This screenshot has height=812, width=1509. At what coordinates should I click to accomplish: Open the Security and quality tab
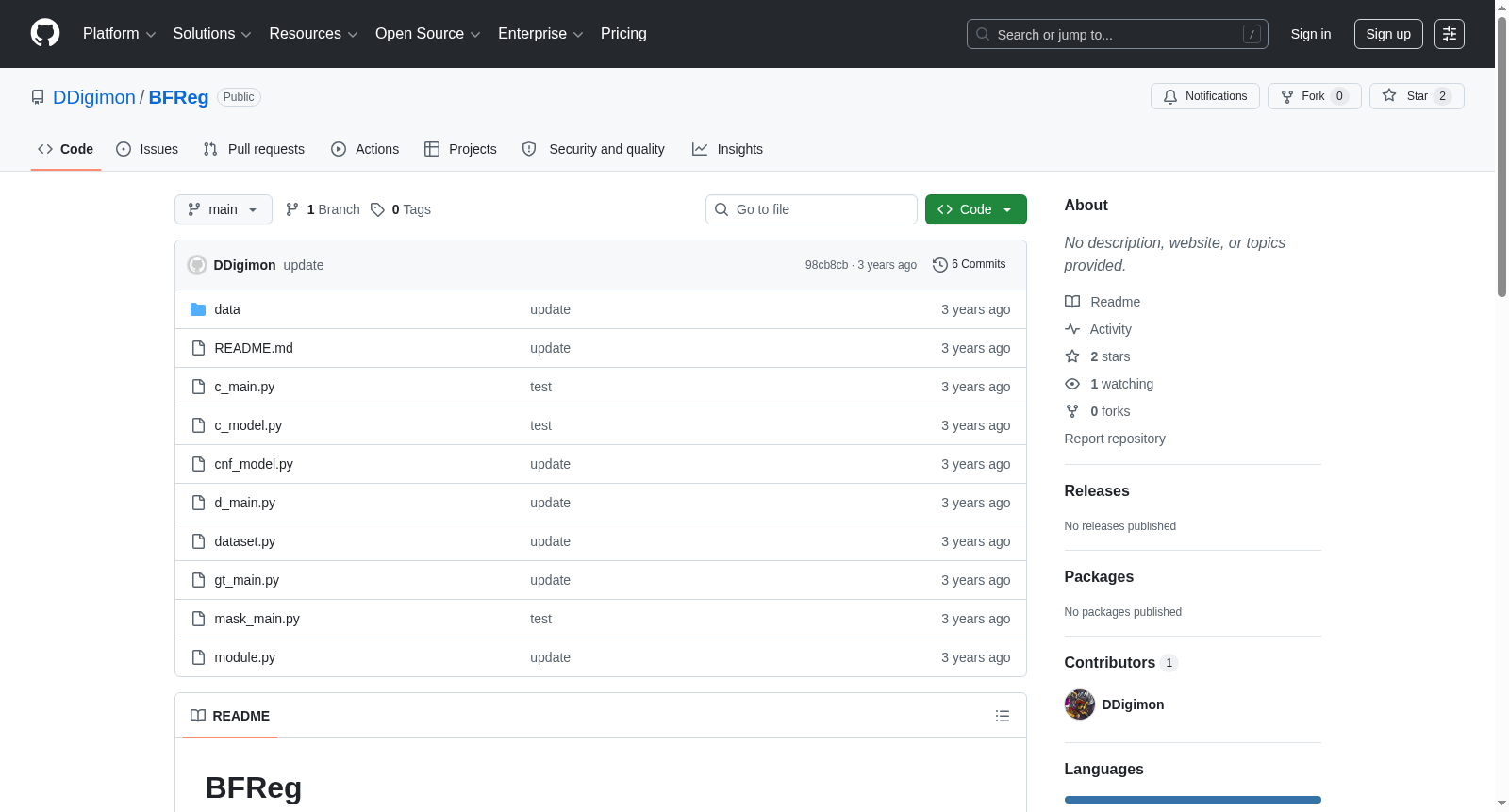(593, 149)
